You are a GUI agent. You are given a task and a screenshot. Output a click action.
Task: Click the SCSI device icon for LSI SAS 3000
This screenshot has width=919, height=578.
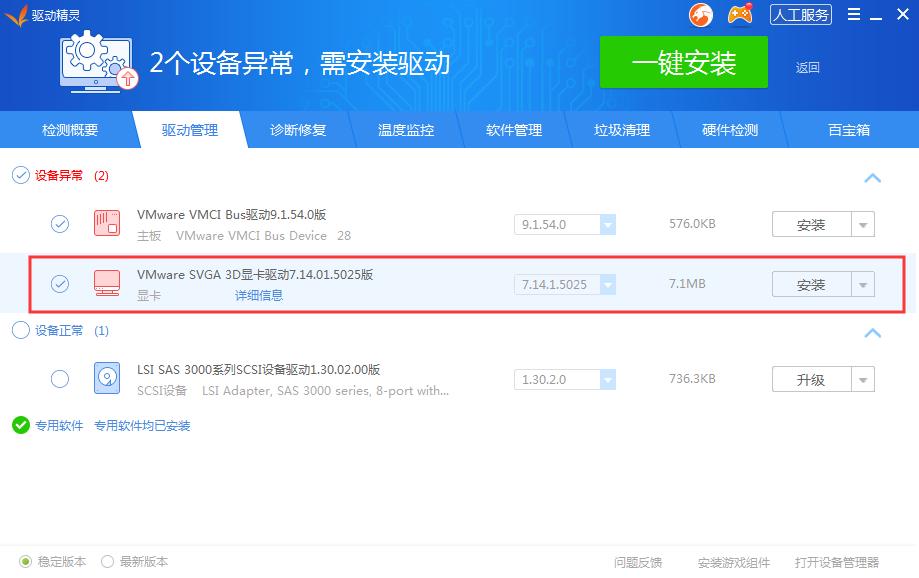pyautogui.click(x=107, y=378)
